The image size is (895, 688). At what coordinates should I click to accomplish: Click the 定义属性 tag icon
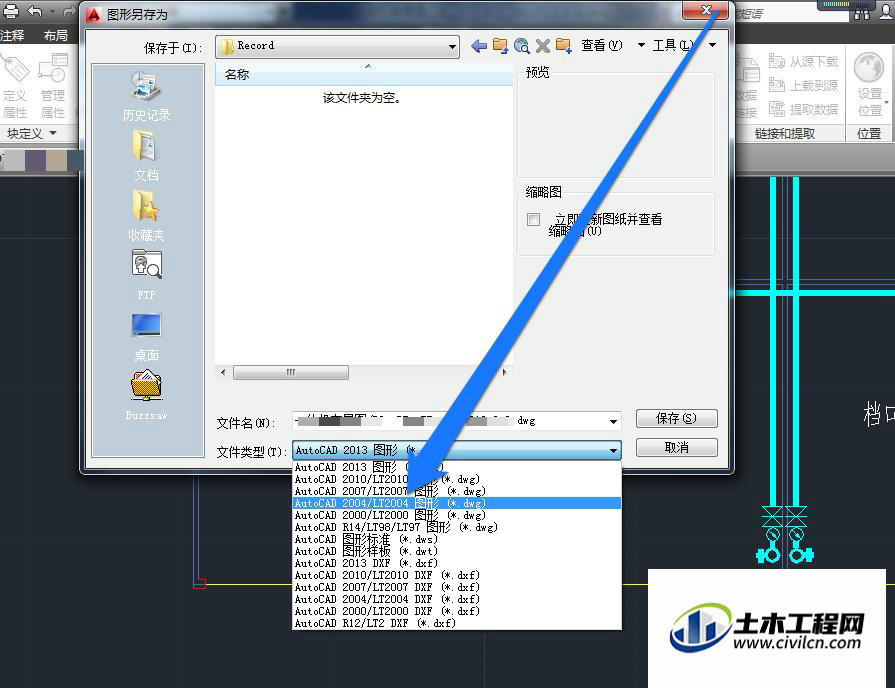(x=15, y=68)
